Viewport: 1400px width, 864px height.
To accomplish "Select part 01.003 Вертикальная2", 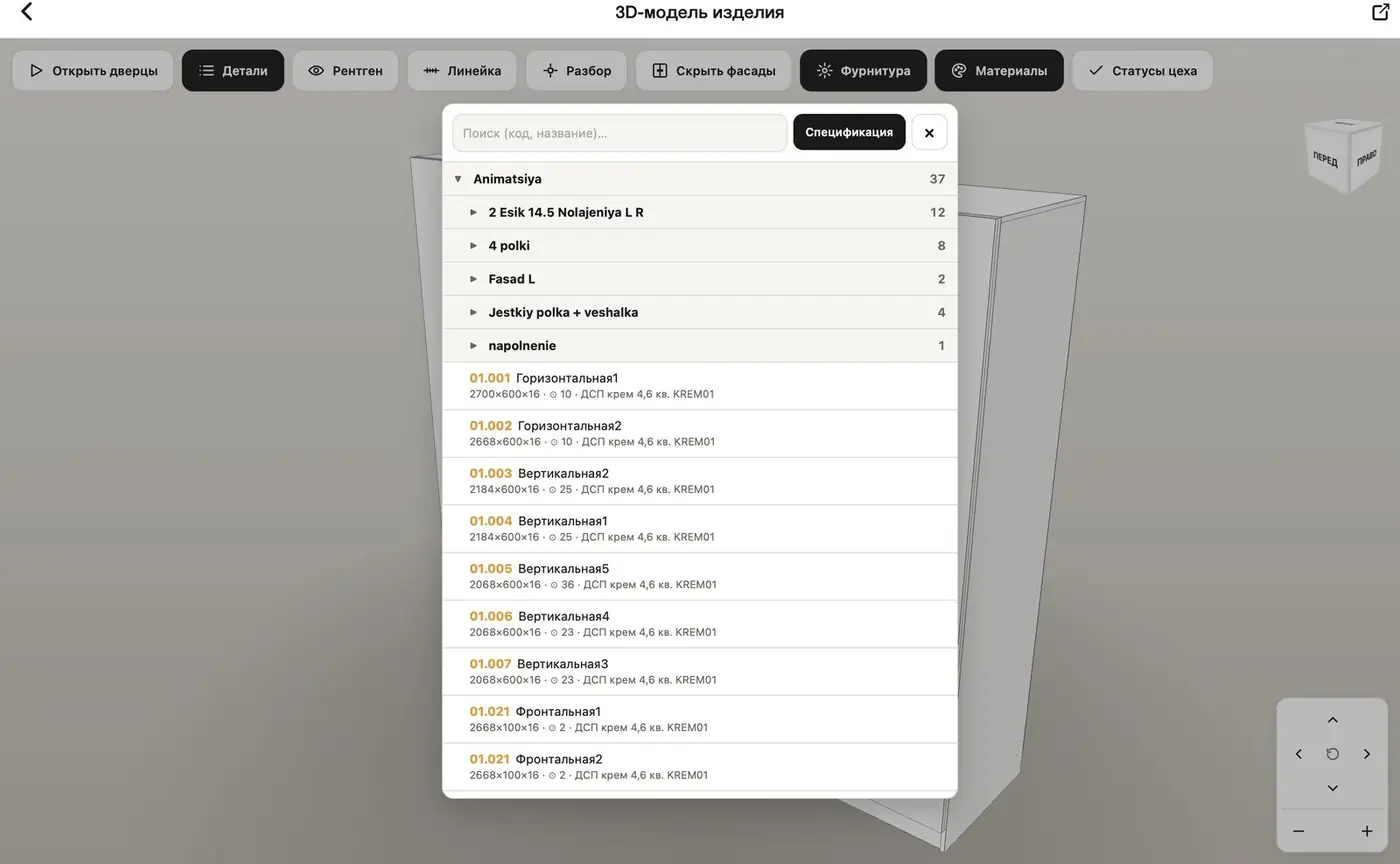I will pyautogui.click(x=700, y=481).
